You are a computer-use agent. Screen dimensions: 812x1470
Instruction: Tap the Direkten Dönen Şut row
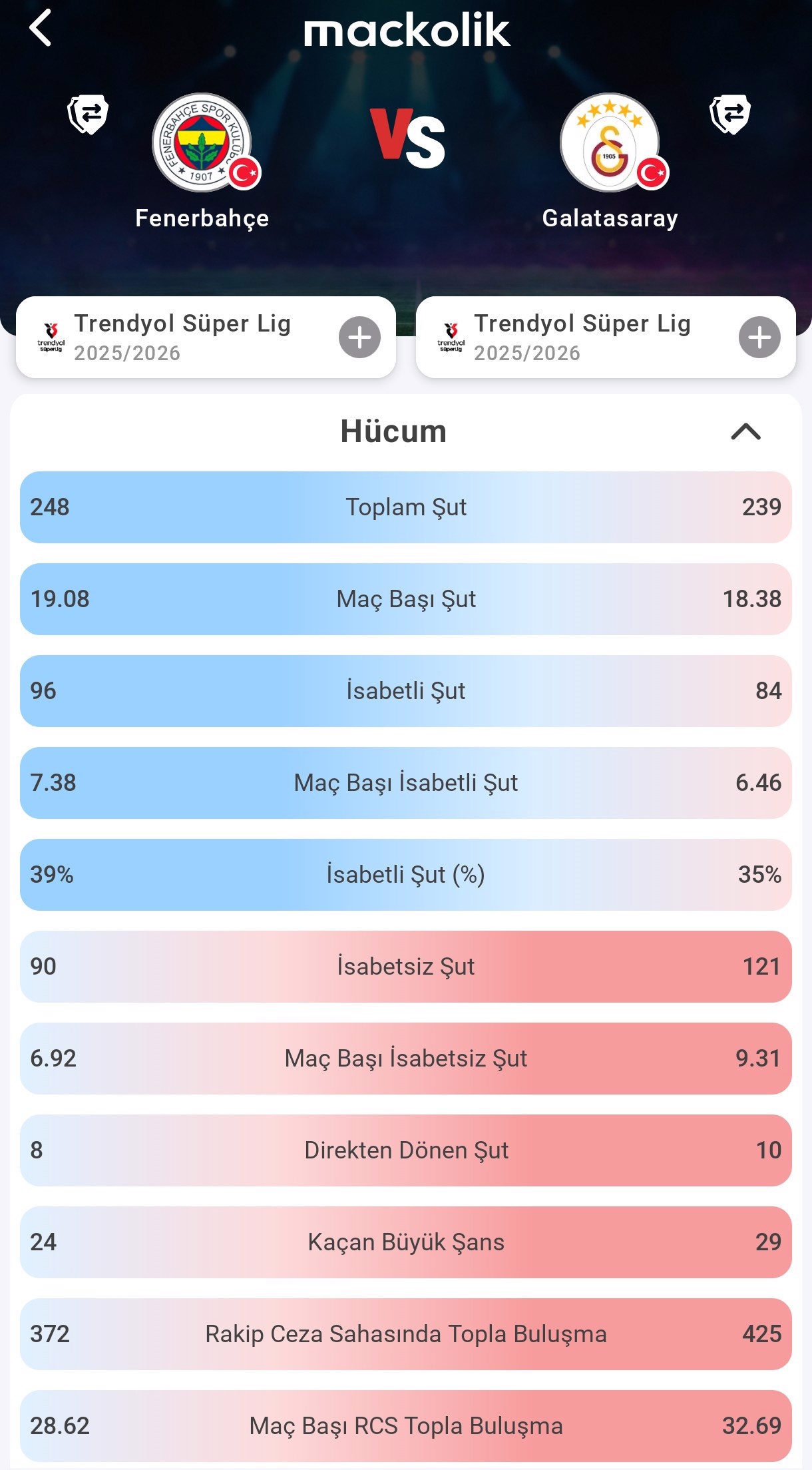(x=406, y=1150)
